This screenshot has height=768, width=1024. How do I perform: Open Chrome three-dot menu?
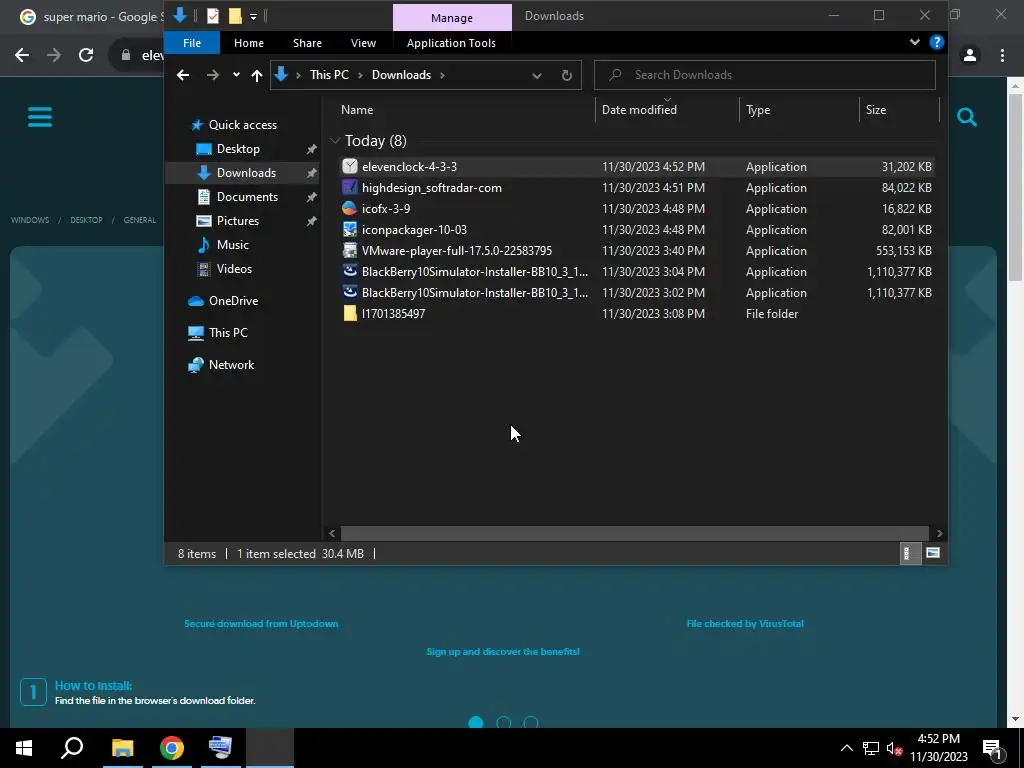pos(1002,55)
